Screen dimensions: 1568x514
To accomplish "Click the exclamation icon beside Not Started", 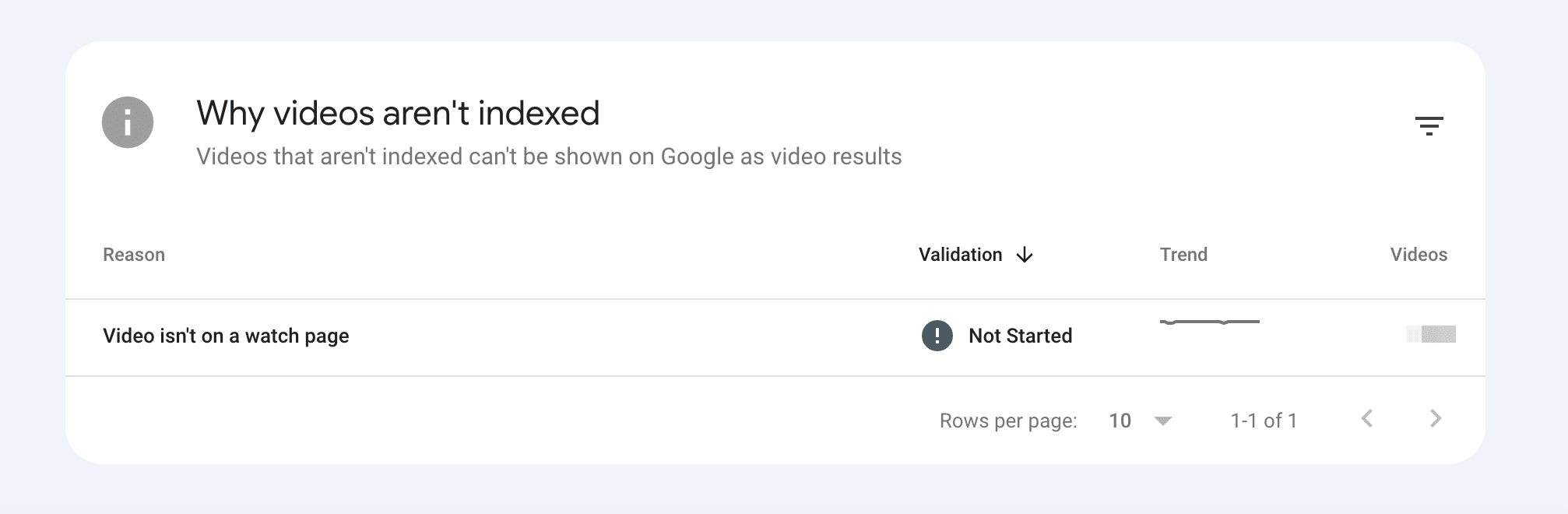I will pyautogui.click(x=937, y=336).
